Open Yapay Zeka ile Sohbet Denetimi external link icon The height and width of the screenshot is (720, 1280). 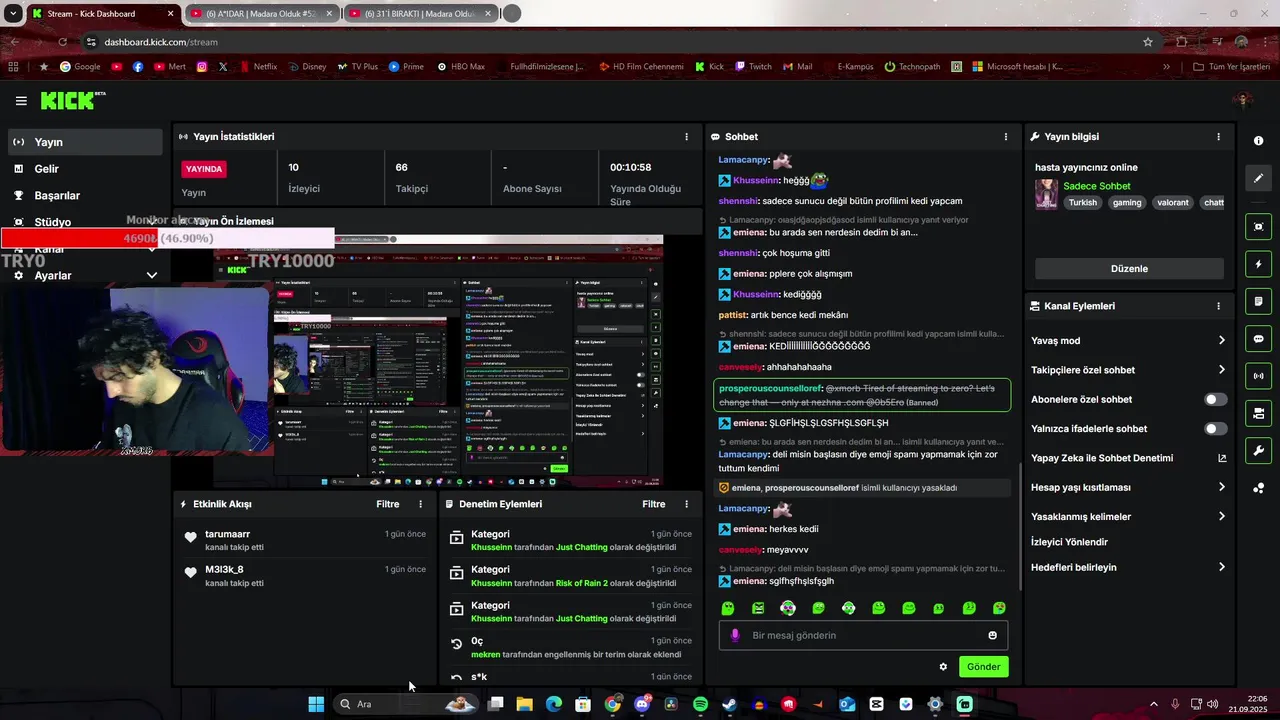(1222, 458)
